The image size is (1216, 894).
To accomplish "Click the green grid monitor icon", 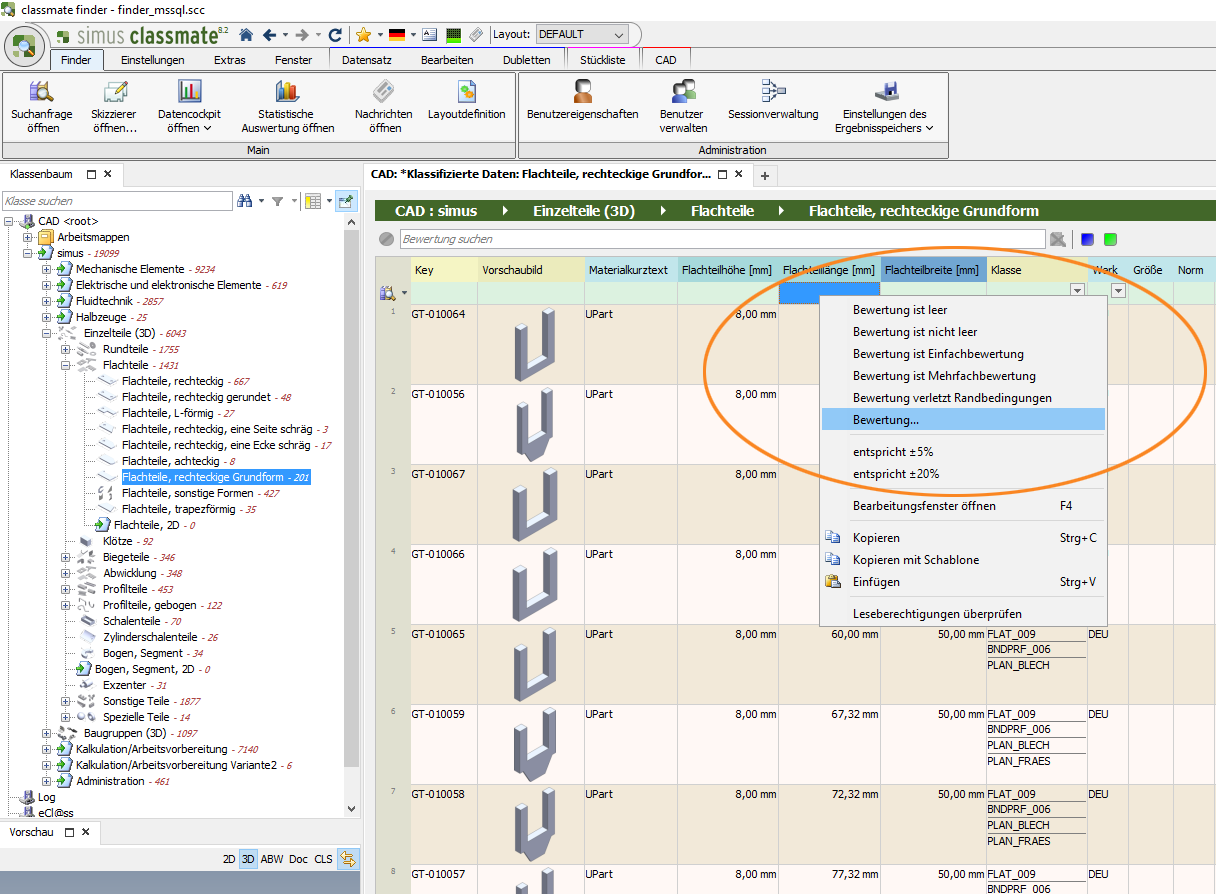I will pyautogui.click(x=453, y=34).
